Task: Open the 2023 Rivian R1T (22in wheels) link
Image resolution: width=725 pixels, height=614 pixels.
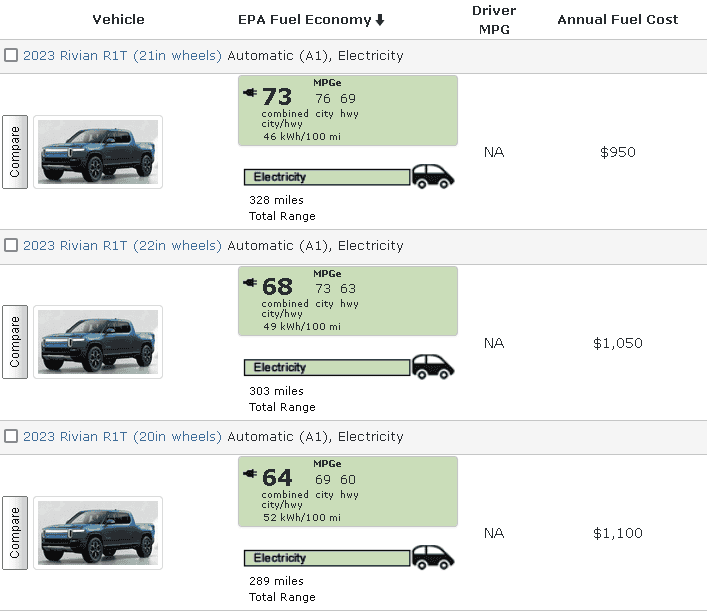Action: [123, 246]
